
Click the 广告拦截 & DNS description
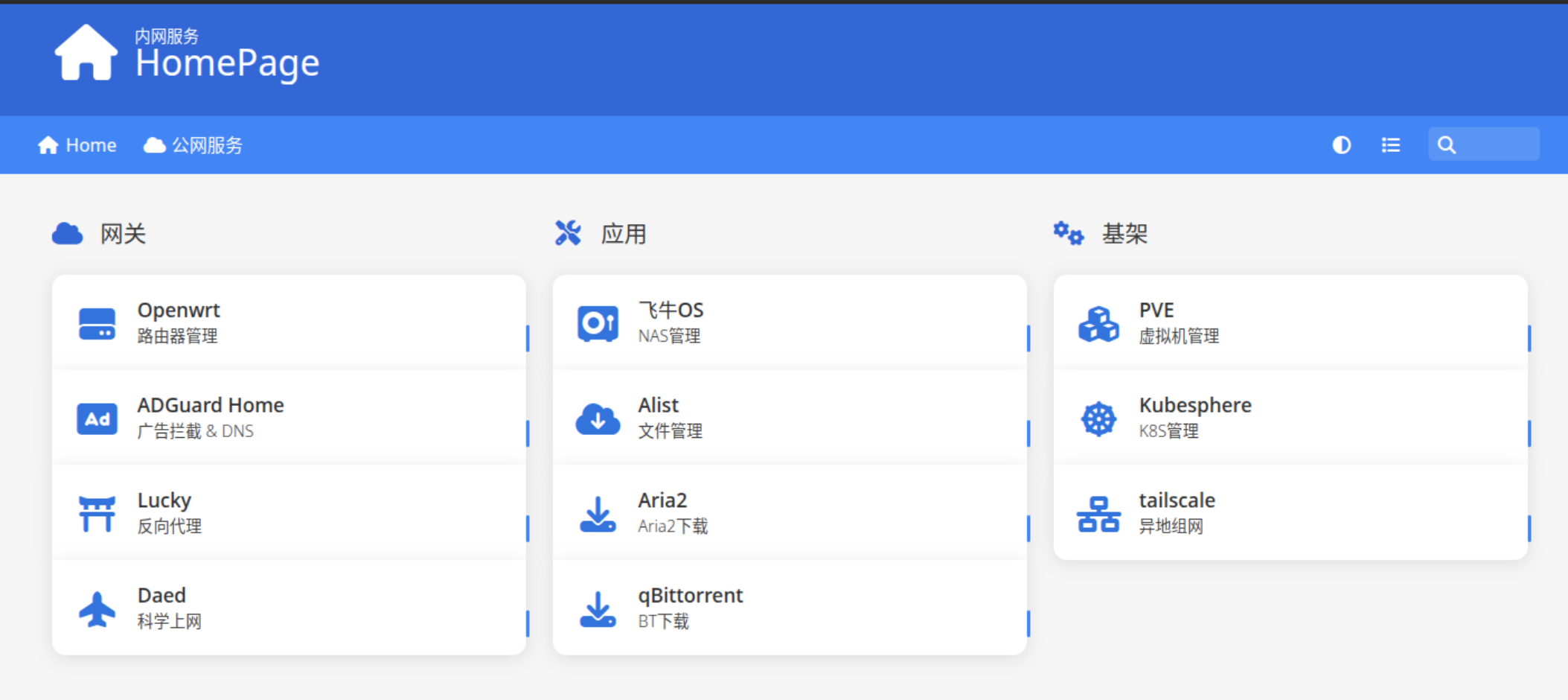[x=195, y=431]
